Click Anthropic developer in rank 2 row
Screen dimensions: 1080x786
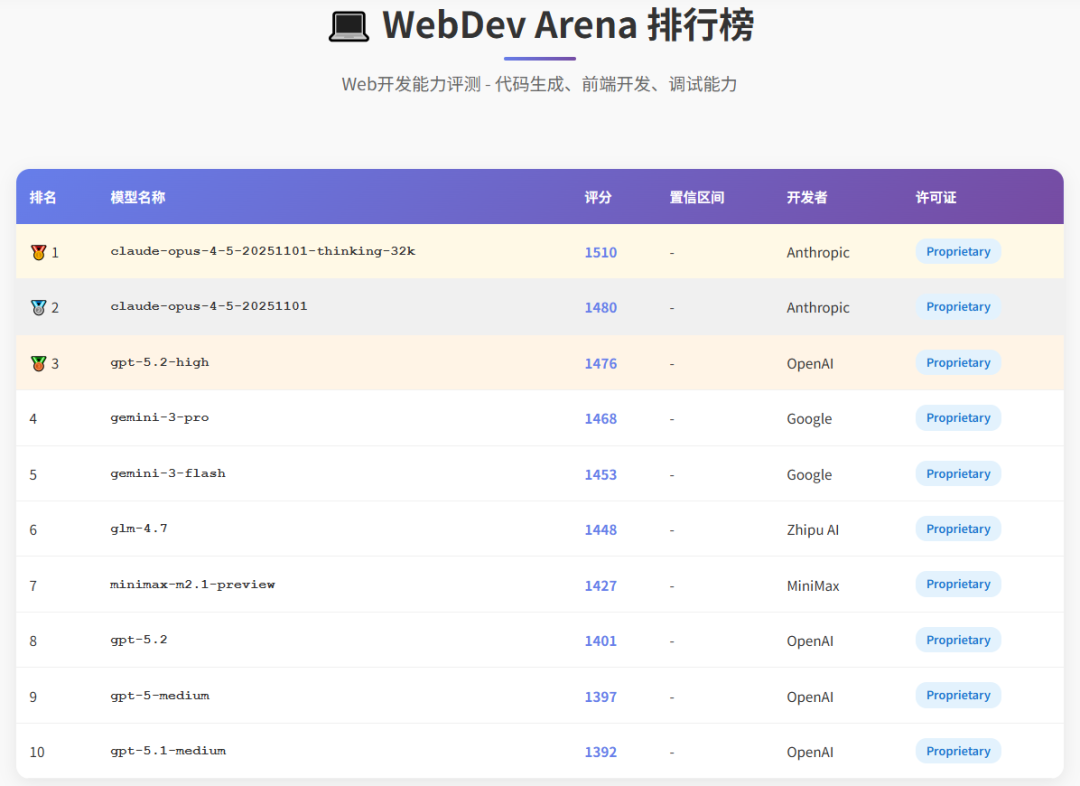click(x=818, y=307)
